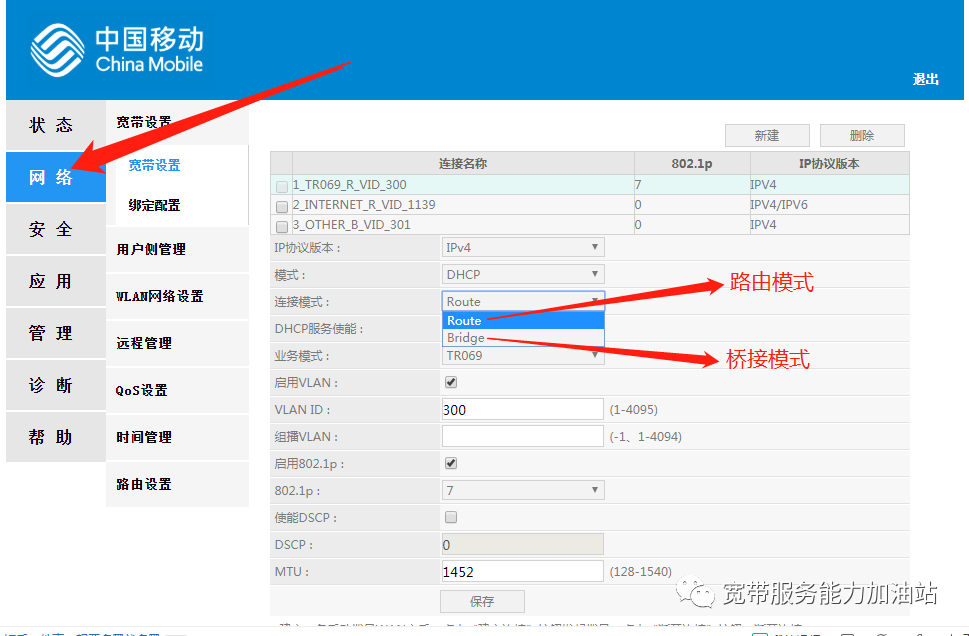Click the 连接模式 Route combo box
Screen dimensions: 969x636
pyautogui.click(x=523, y=301)
